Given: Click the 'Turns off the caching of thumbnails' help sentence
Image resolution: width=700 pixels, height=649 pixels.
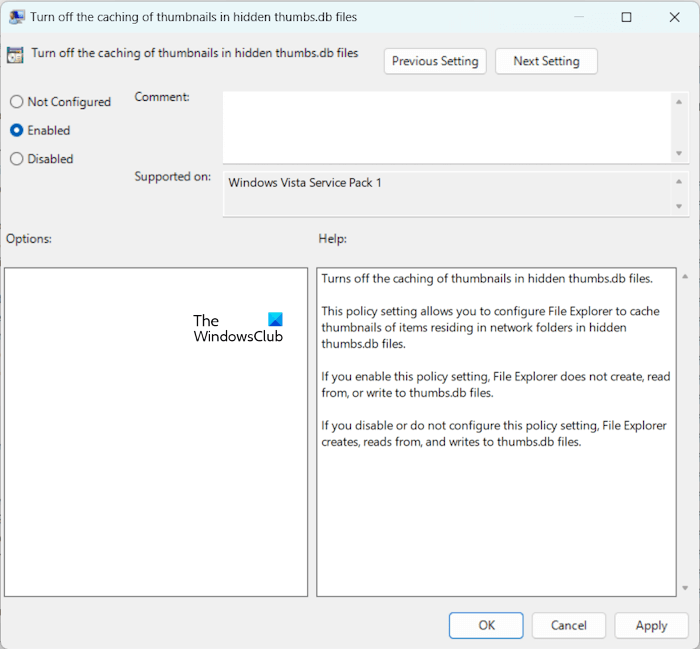Looking at the screenshot, I should coord(487,279).
